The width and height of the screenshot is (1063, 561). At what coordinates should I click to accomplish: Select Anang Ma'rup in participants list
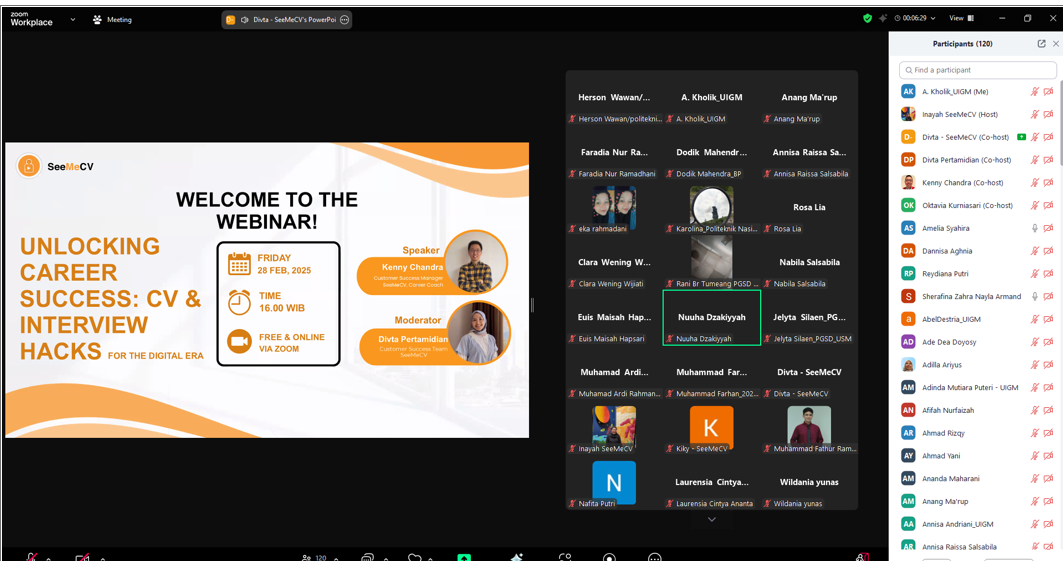click(976, 501)
